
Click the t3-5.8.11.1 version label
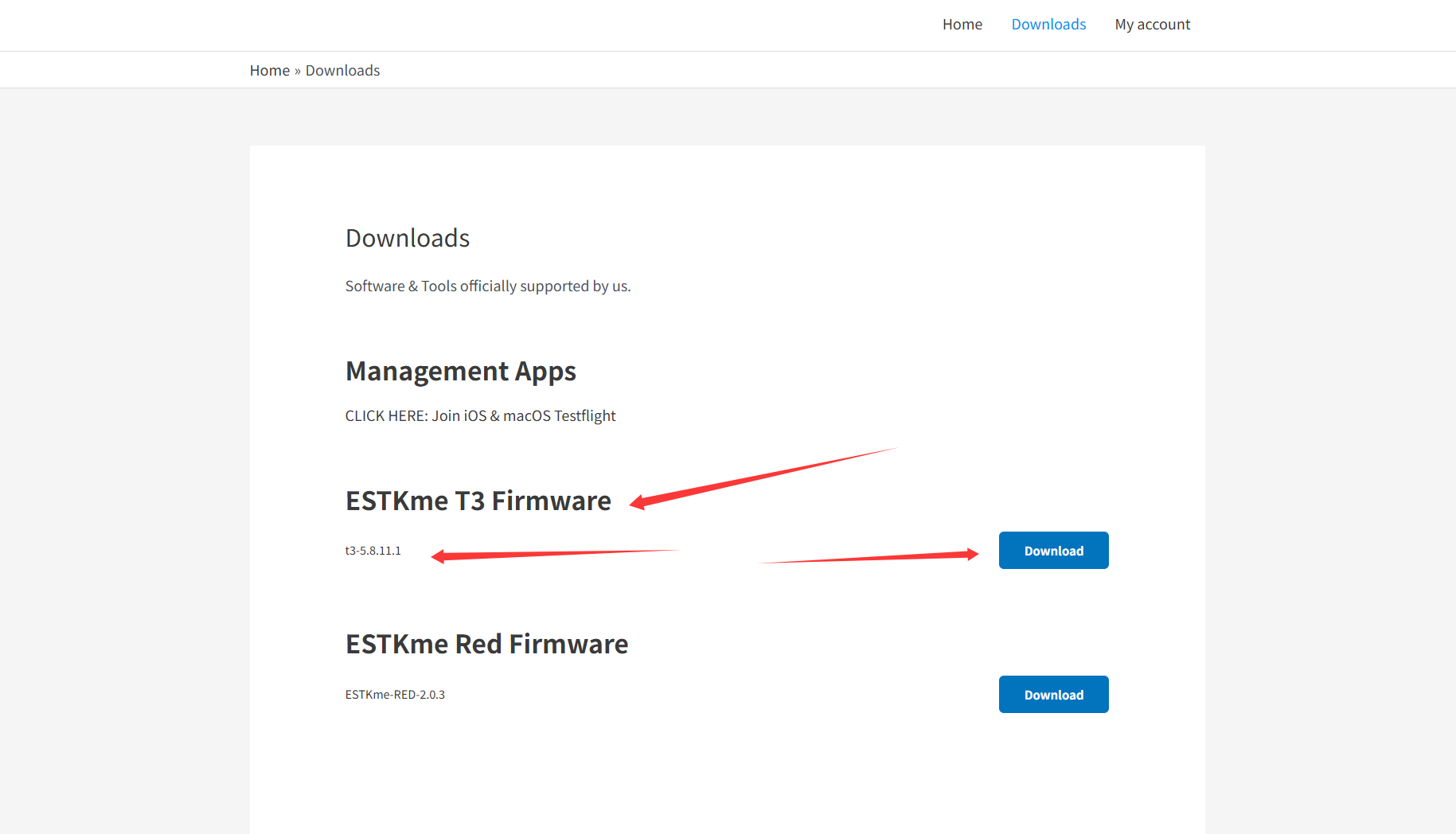tap(373, 551)
